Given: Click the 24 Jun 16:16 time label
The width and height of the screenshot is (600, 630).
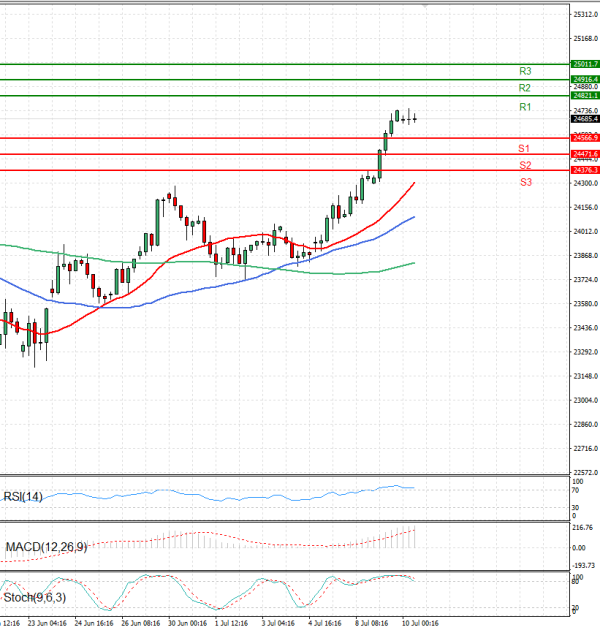Looking at the screenshot, I should [x=94, y=624].
